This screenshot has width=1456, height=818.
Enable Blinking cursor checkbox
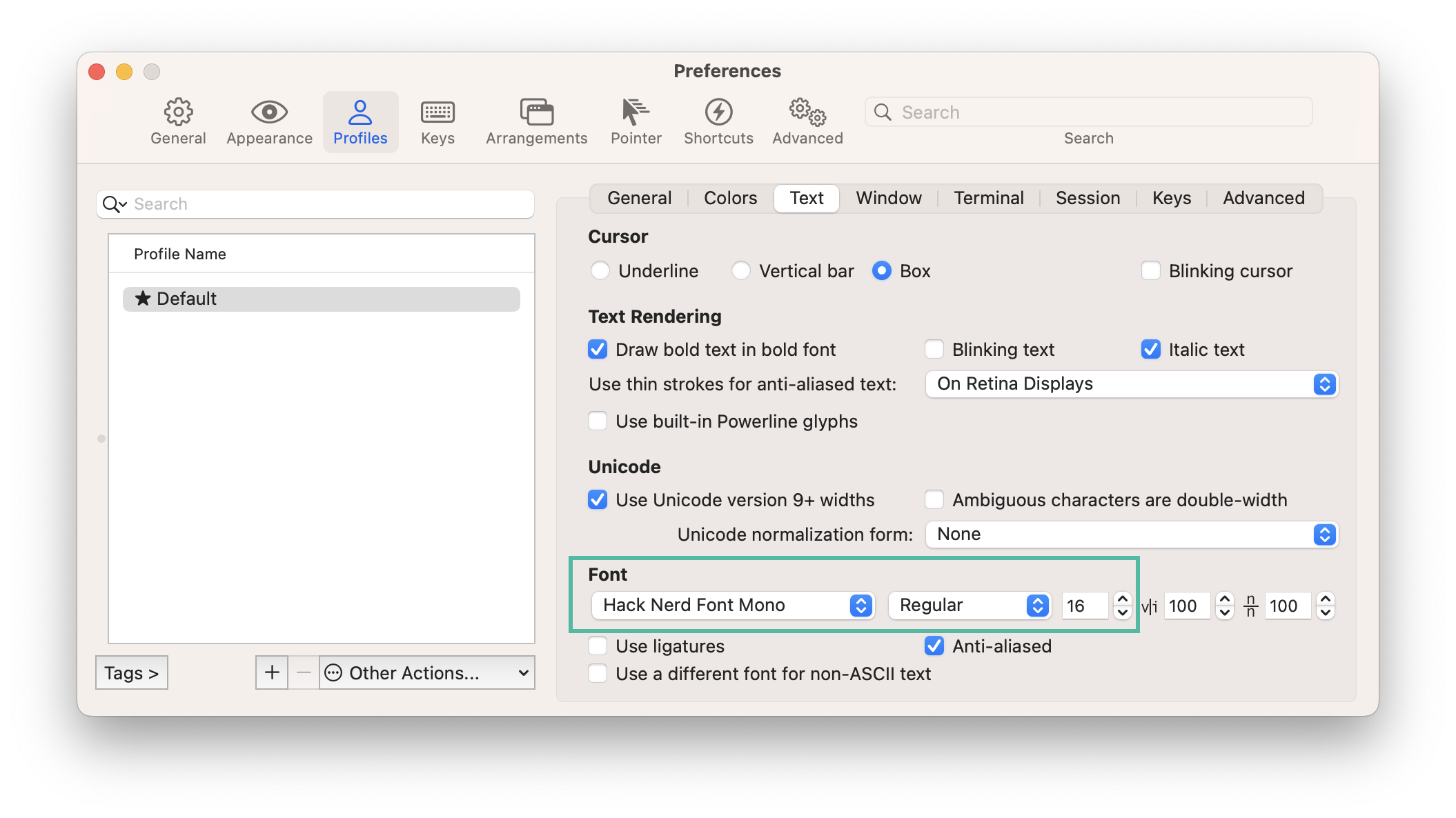click(1151, 271)
